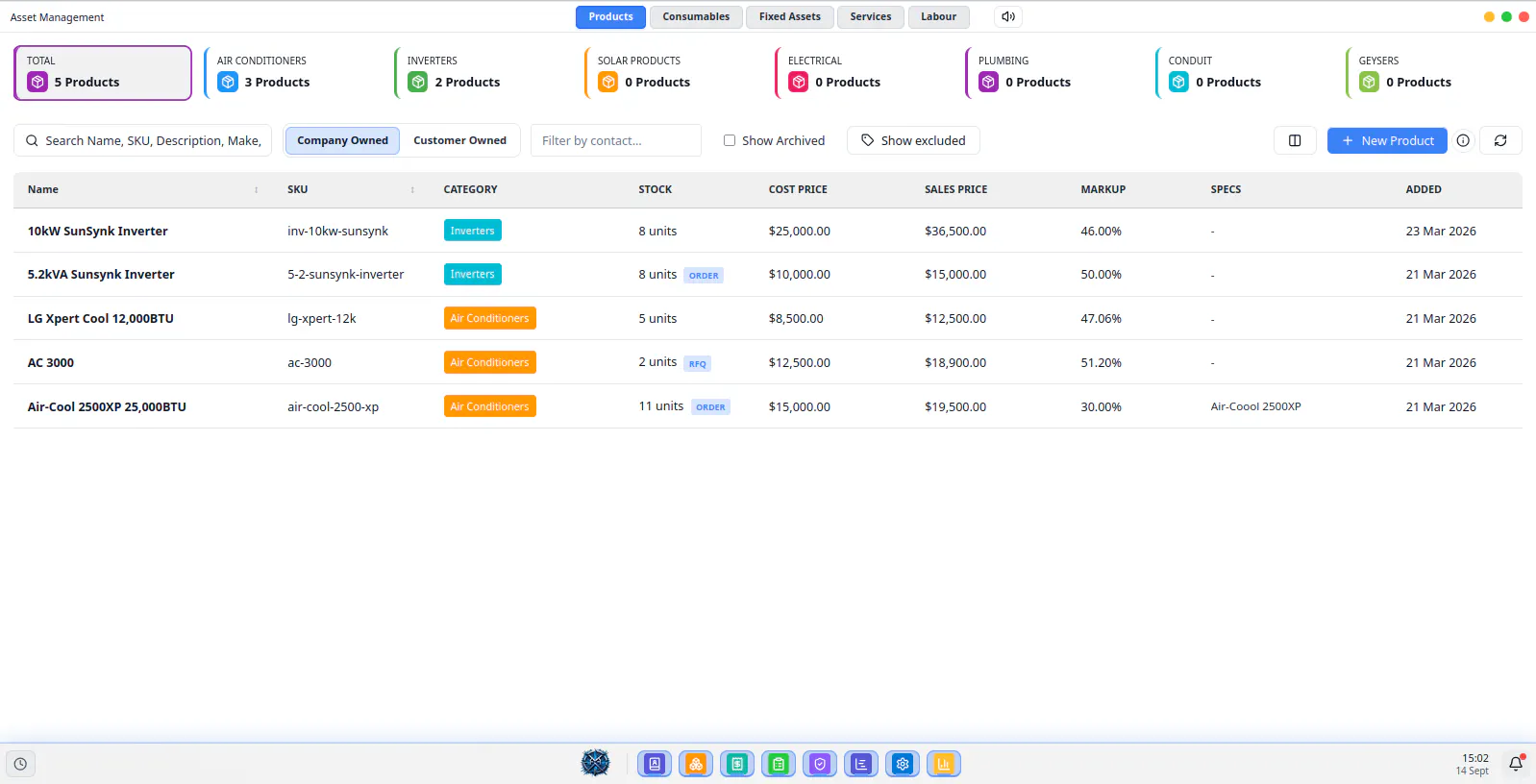Click the Inverters tag on 10kW SunSynk row
The width and height of the screenshot is (1536, 784).
click(x=472, y=231)
